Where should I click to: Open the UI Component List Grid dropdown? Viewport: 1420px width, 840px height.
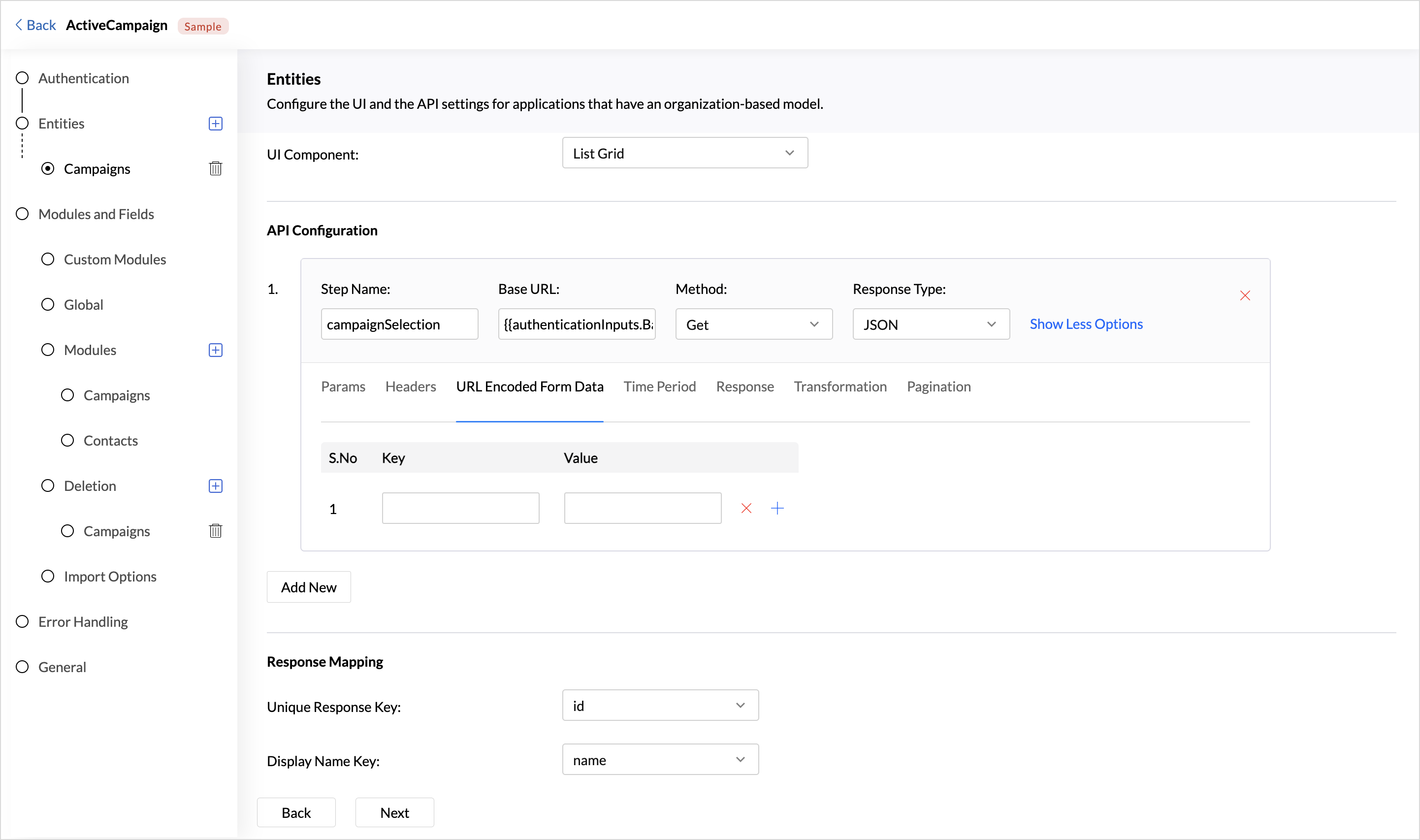pyautogui.click(x=684, y=153)
